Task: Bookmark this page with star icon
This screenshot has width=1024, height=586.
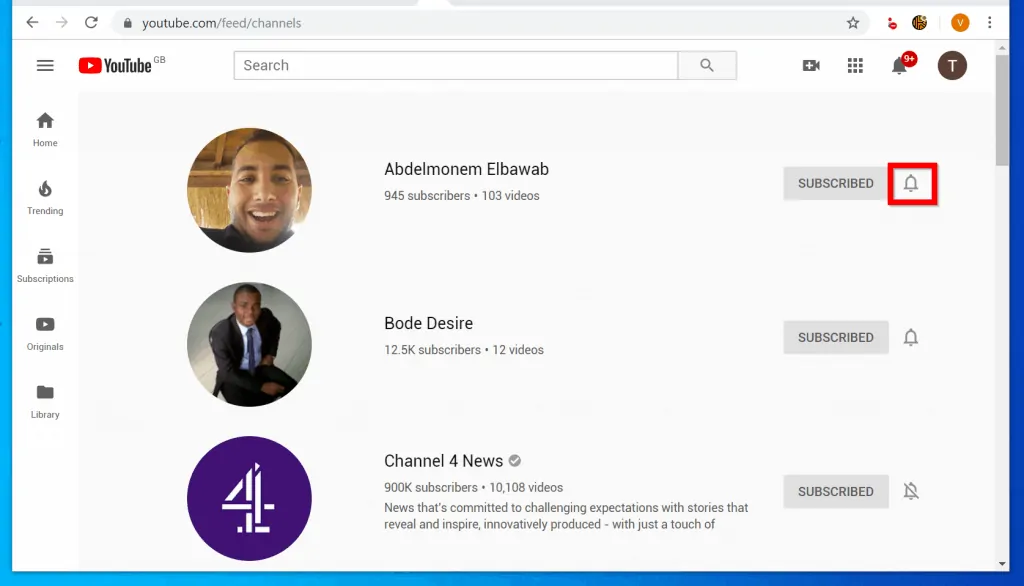Action: [853, 22]
